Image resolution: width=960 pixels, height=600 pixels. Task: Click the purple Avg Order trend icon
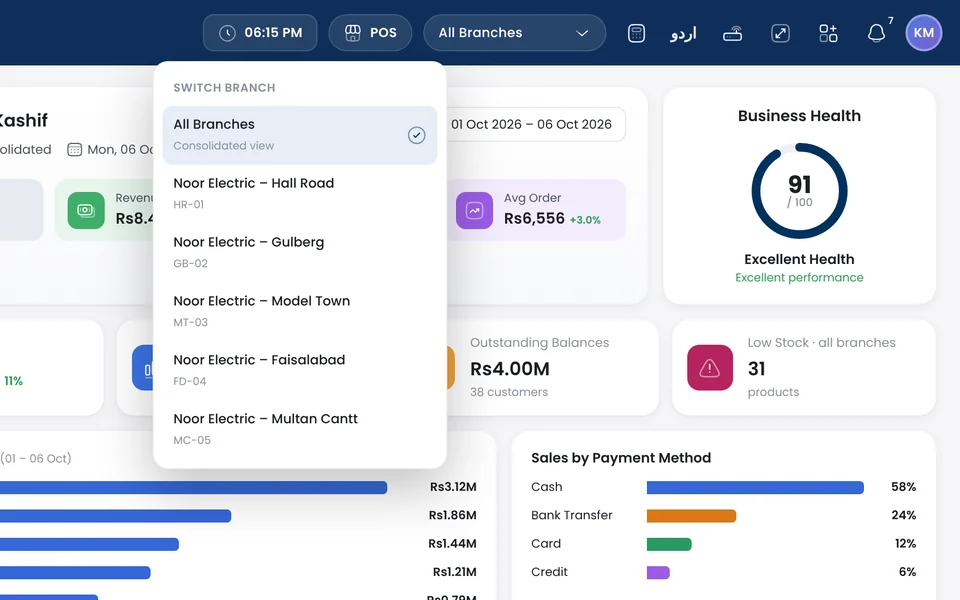click(474, 211)
